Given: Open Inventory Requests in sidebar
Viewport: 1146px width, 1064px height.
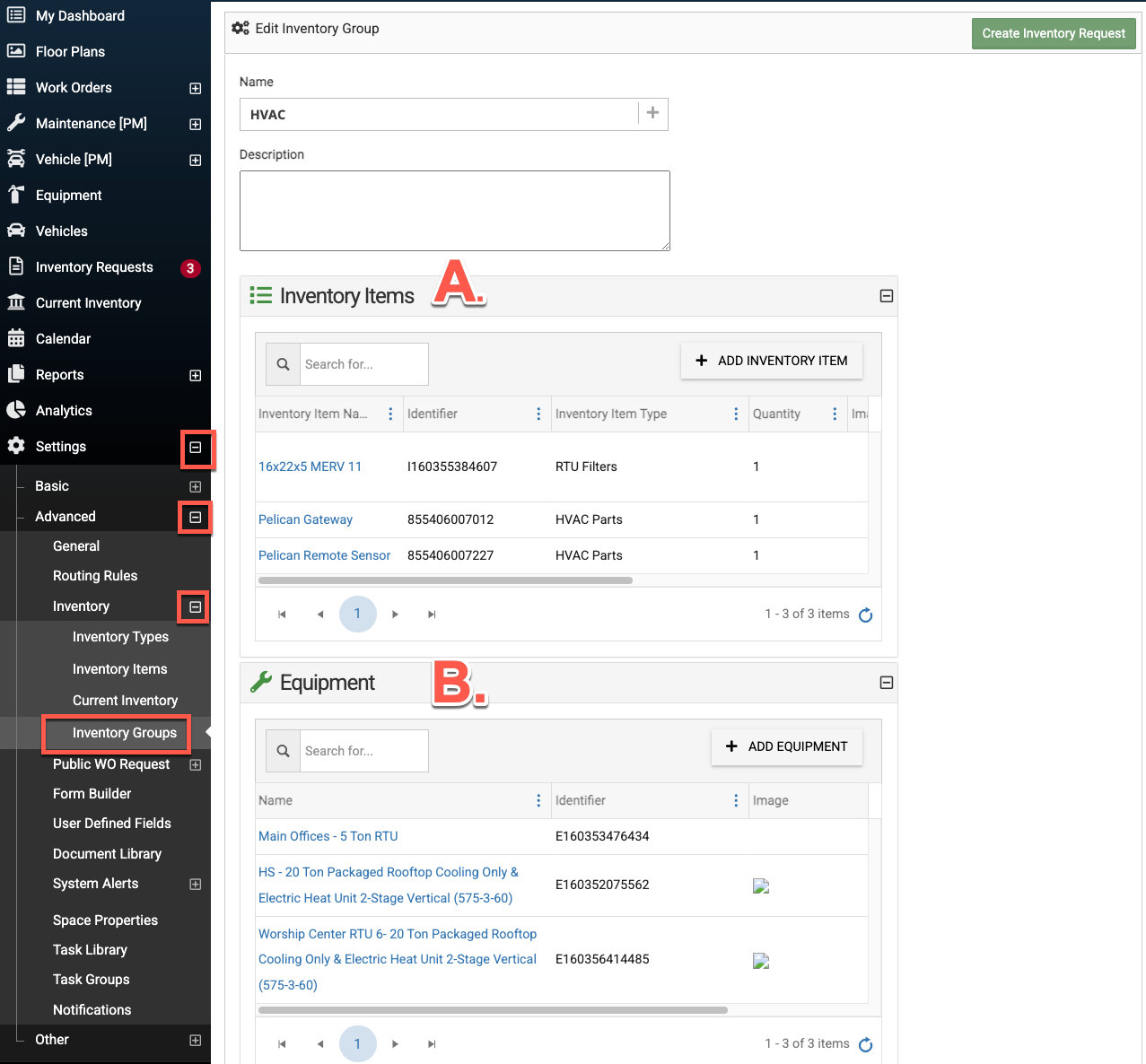Looking at the screenshot, I should (x=94, y=267).
